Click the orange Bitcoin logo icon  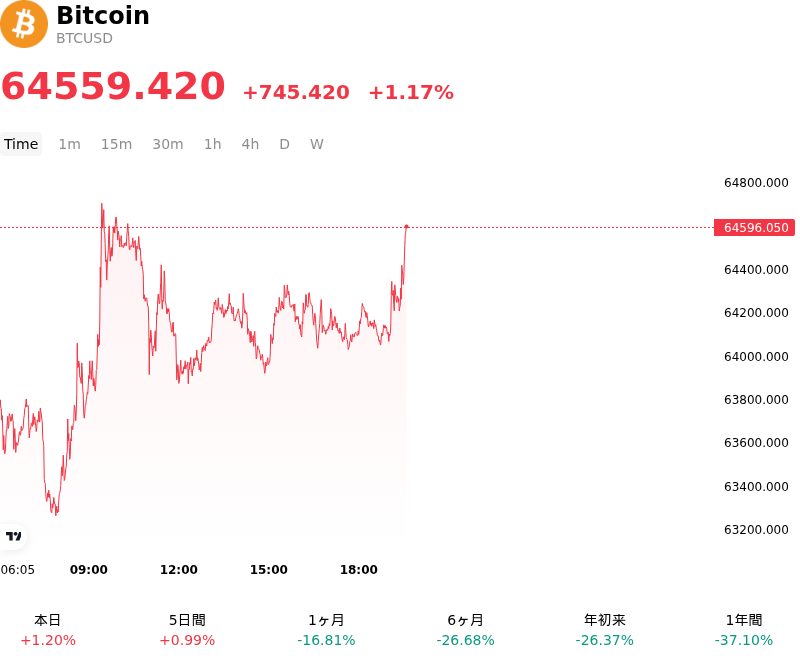coord(23,24)
